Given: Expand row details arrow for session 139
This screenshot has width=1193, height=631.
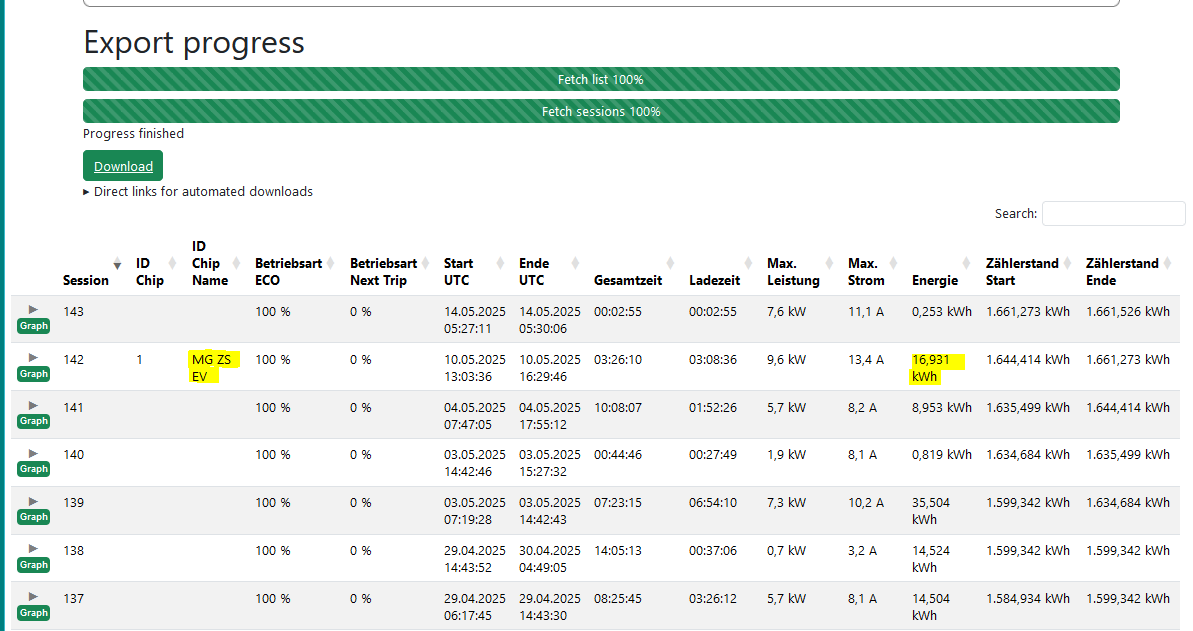Looking at the screenshot, I should [x=33, y=501].
